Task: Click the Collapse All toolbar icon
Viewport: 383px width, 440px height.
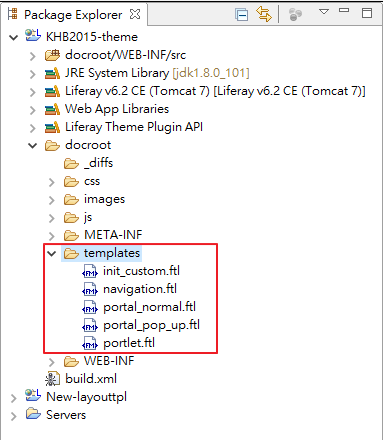Action: tap(242, 15)
